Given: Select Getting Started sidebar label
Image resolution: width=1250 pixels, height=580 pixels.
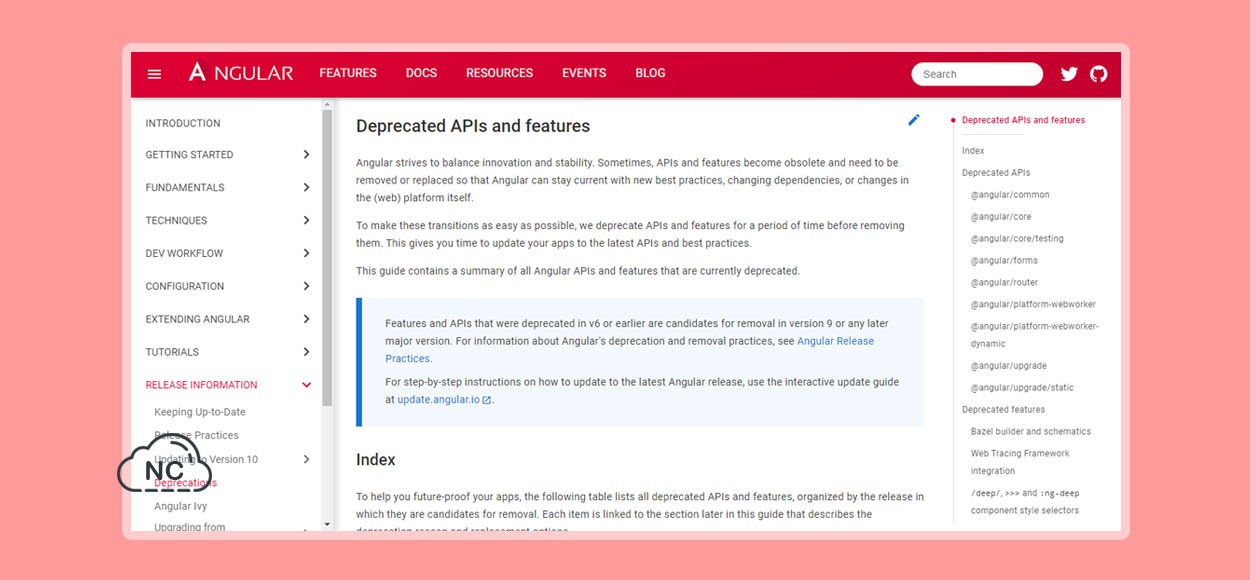Looking at the screenshot, I should click(x=189, y=155).
